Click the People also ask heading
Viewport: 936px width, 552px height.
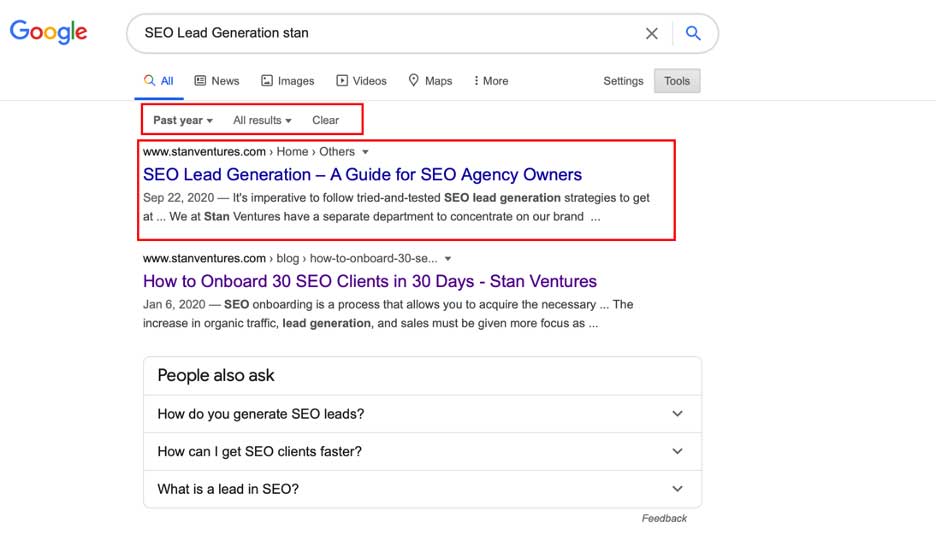tap(216, 375)
